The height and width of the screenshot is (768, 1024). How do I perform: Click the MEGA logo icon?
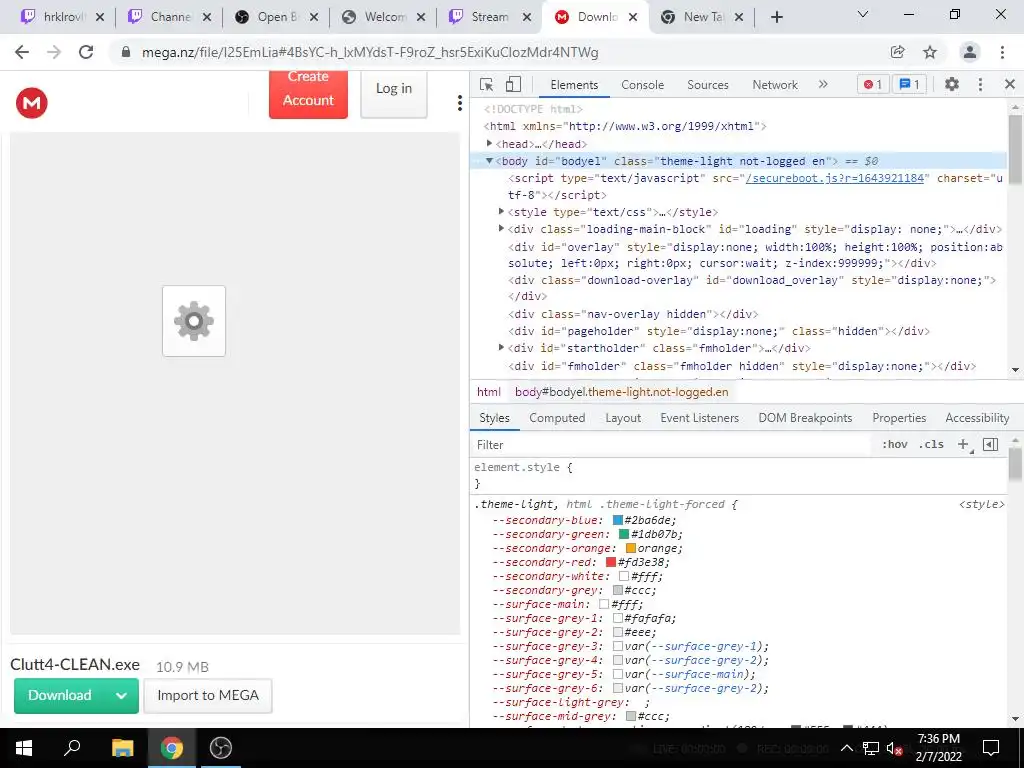tap(31, 103)
